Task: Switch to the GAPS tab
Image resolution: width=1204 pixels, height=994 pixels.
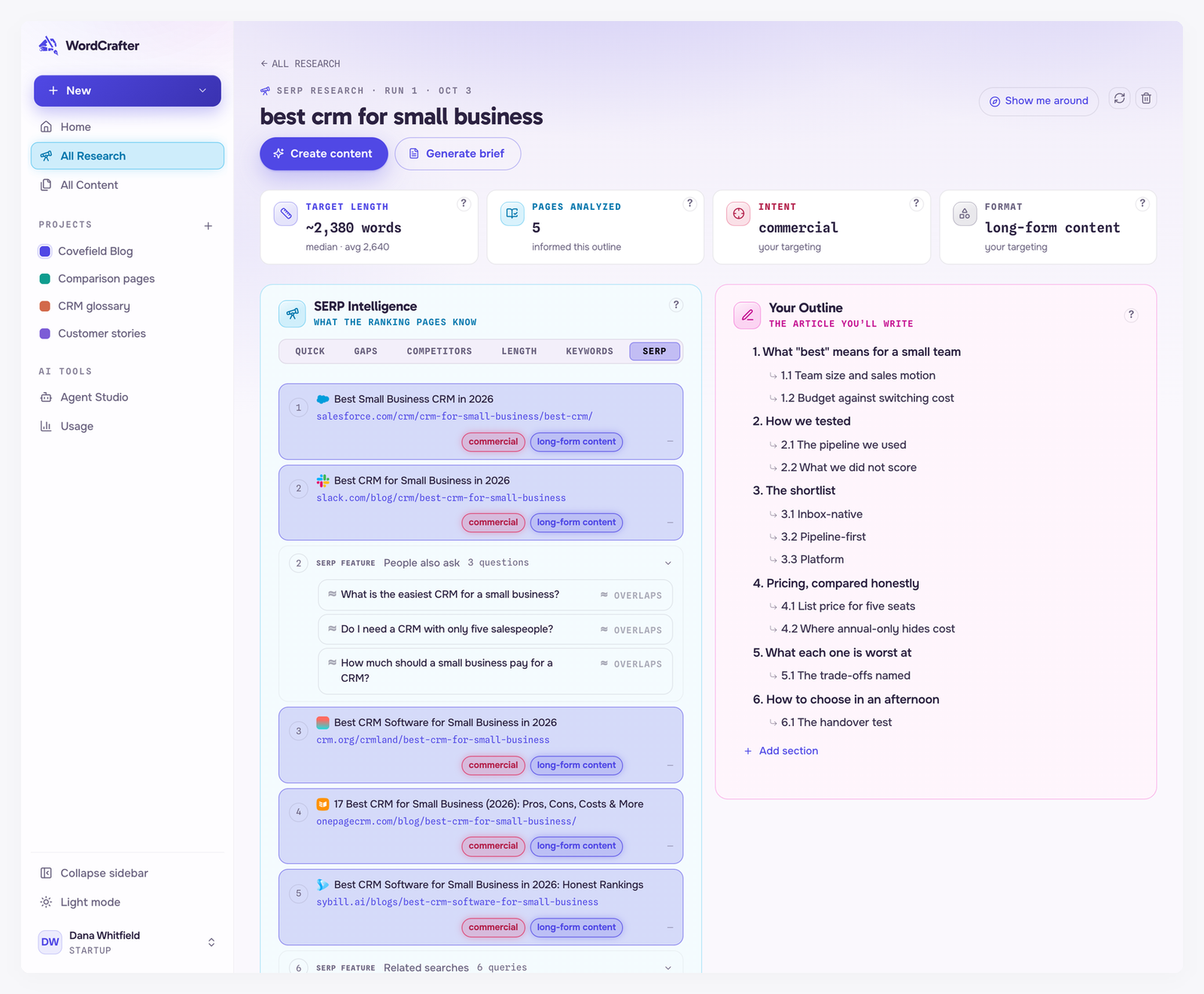Action: [x=366, y=351]
